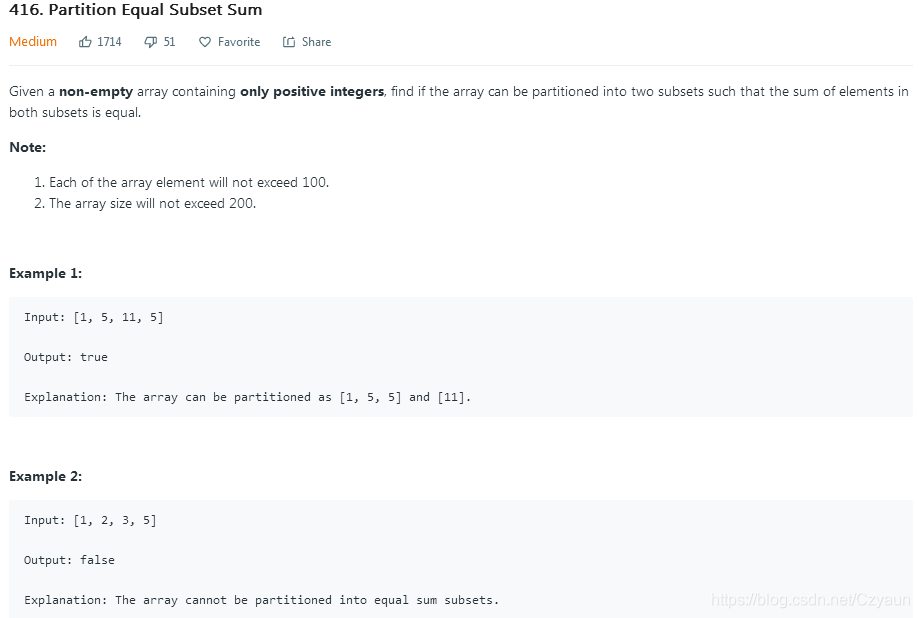Image resolution: width=919 pixels, height=618 pixels.
Task: Click the 51 dislikes count
Action: pos(169,42)
